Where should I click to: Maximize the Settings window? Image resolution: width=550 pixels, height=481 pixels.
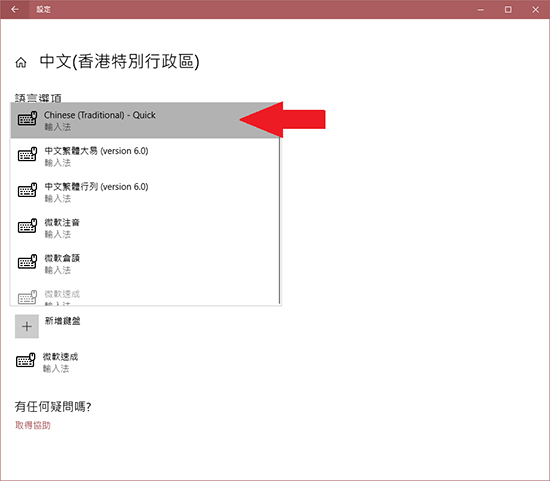pos(508,9)
